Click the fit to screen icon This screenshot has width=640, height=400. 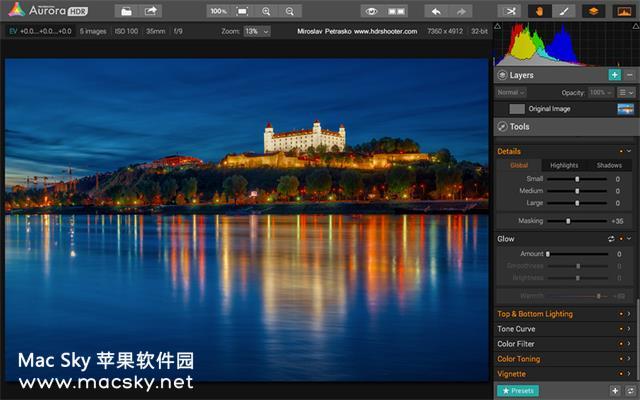coord(242,11)
